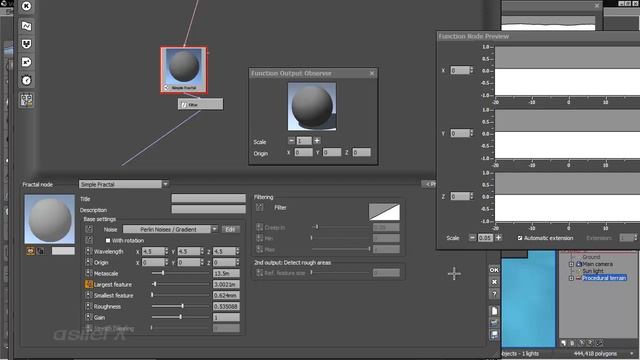
Task: Enable the With rotation checkbox
Action: coord(108,240)
